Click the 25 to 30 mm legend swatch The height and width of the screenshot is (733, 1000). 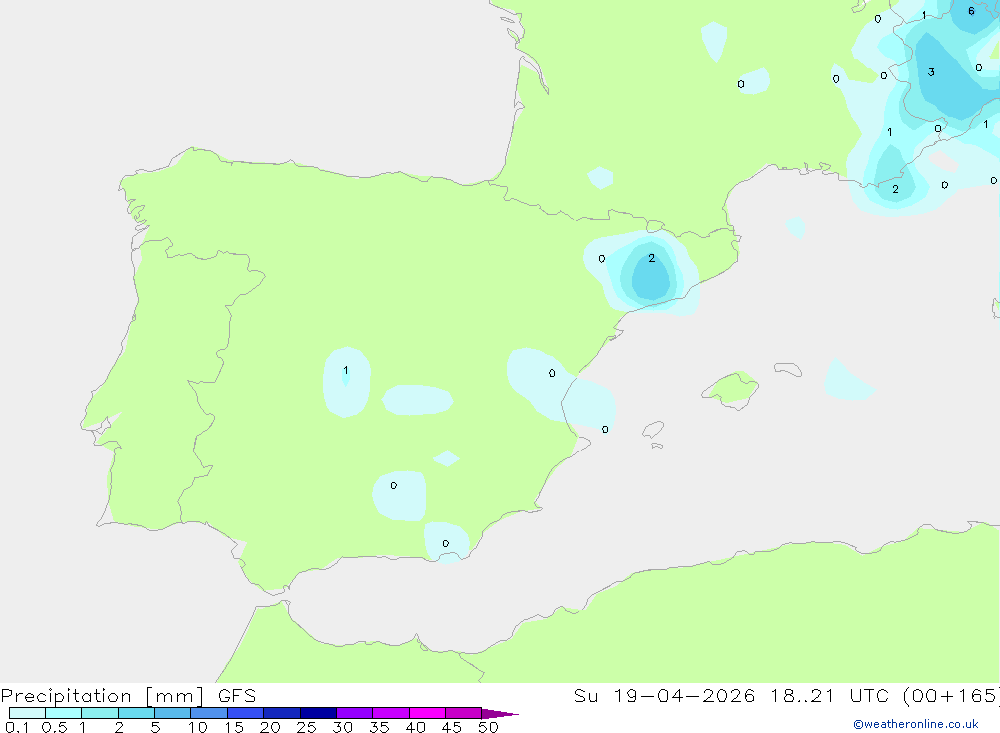tap(318, 713)
